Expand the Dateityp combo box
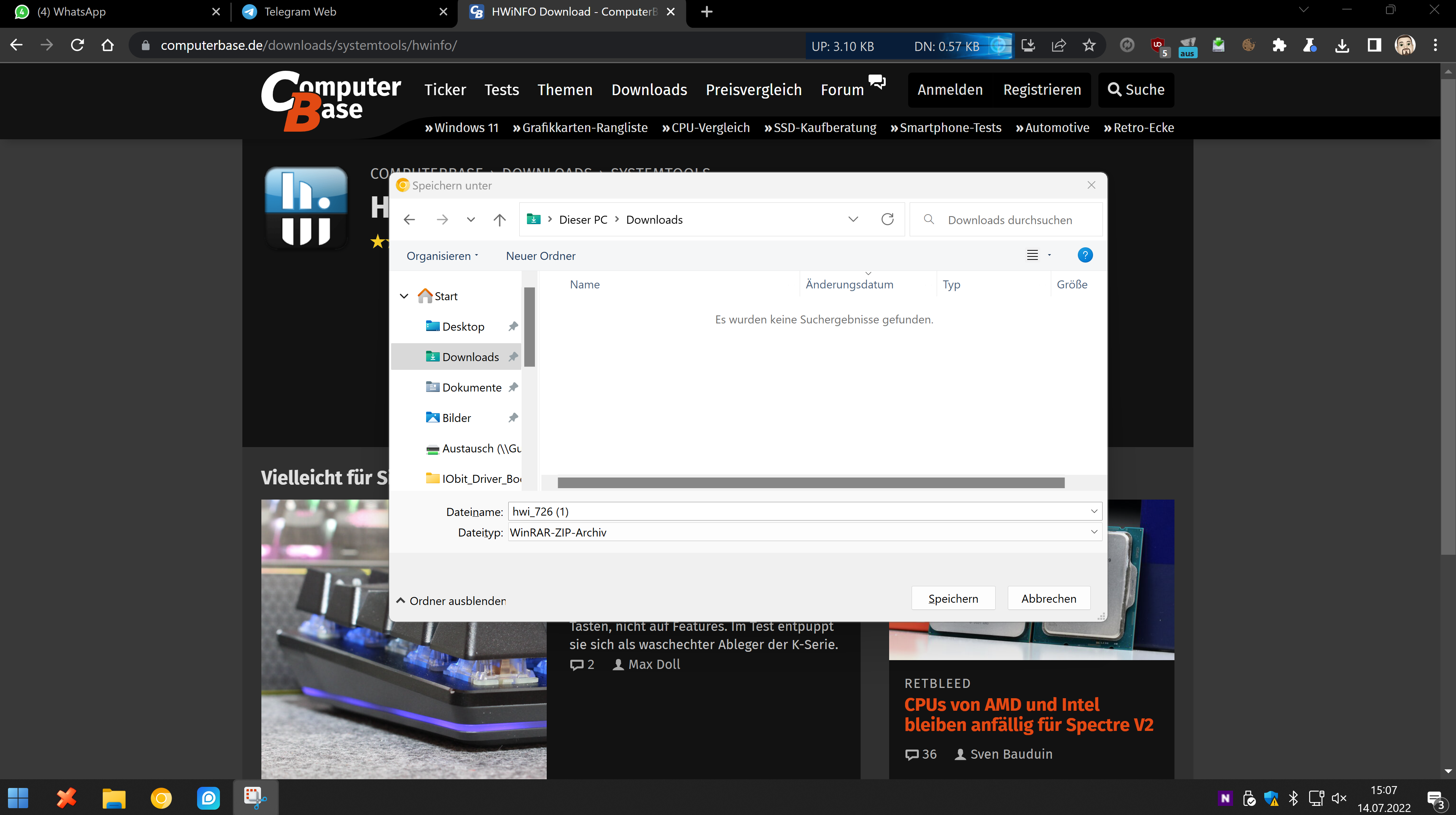 pos(1094,532)
